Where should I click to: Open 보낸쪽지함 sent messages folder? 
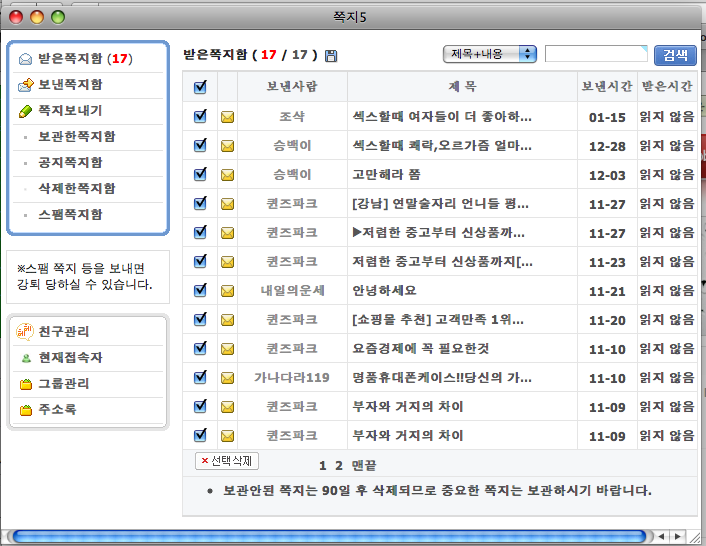tap(70, 85)
